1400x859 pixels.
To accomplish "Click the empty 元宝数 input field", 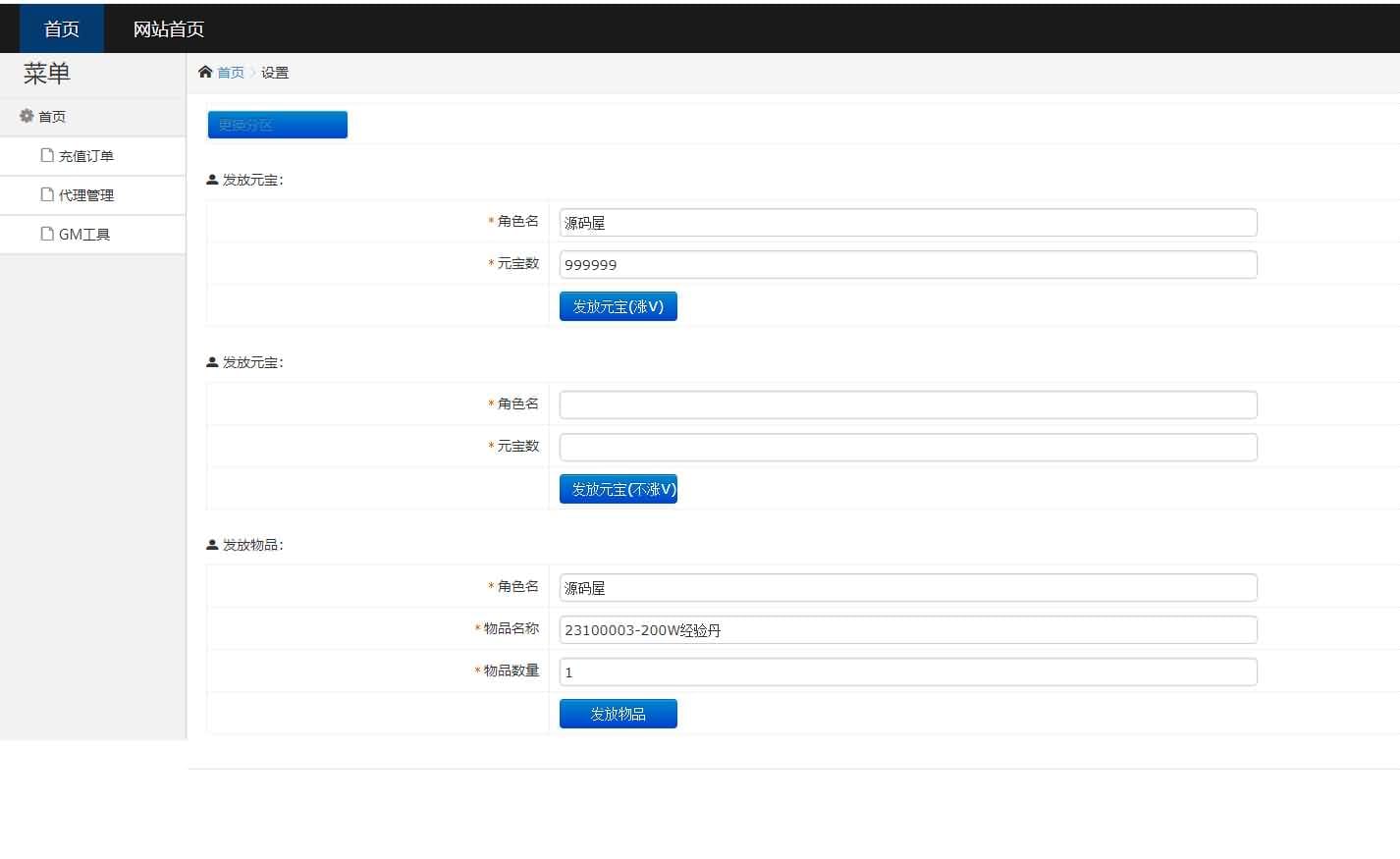I will pos(907,447).
